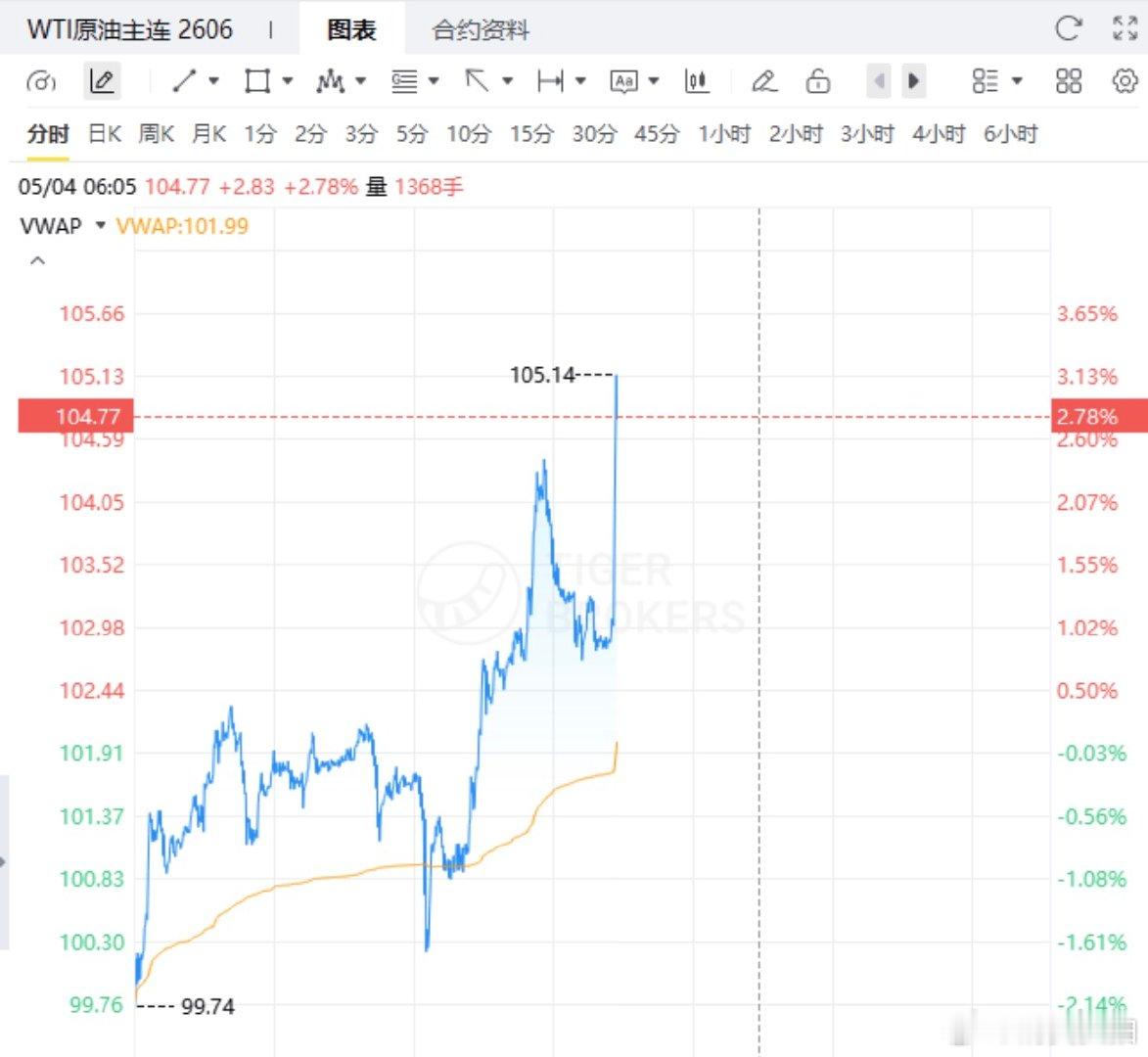Click the 2.78% percentage tag
Image resolution: width=1148 pixels, height=1057 pixels.
1099,416
